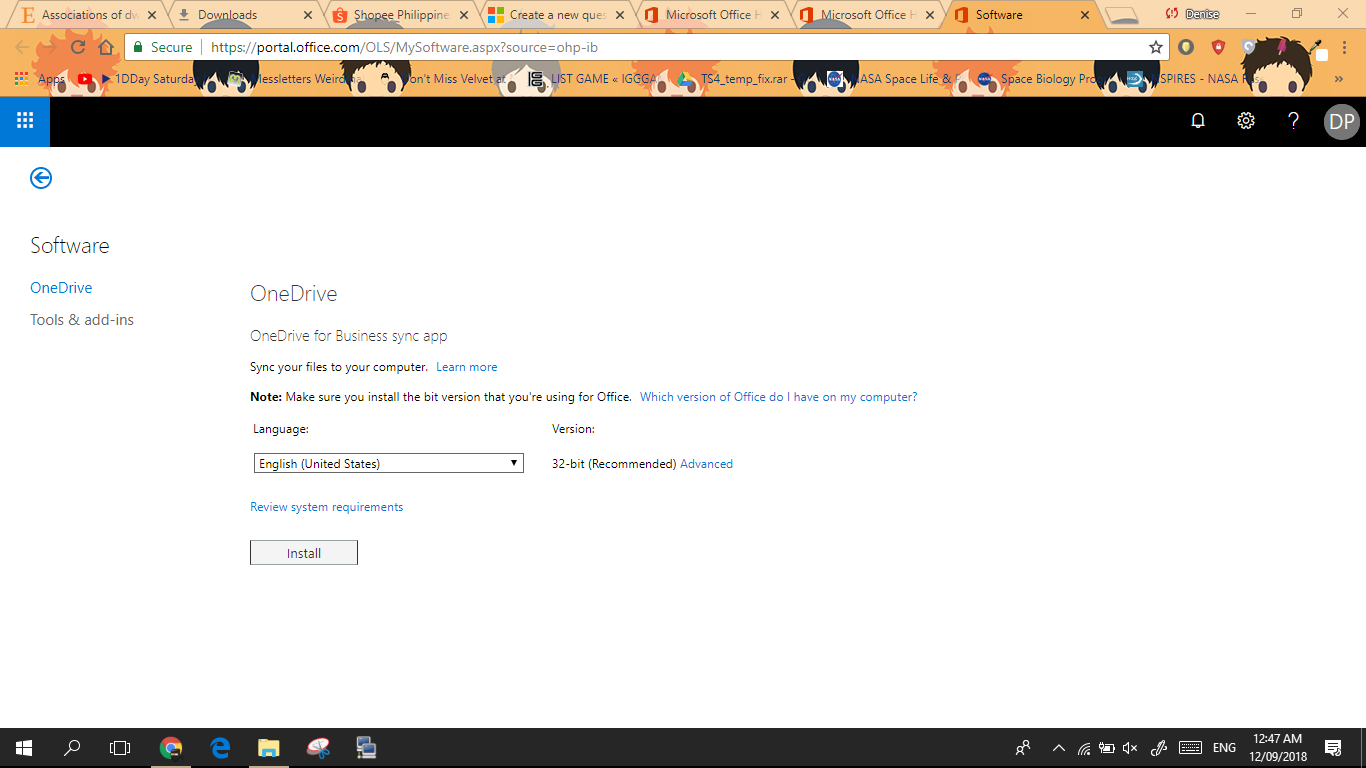
Task: Open File Explorer from the taskbar
Action: (x=268, y=748)
